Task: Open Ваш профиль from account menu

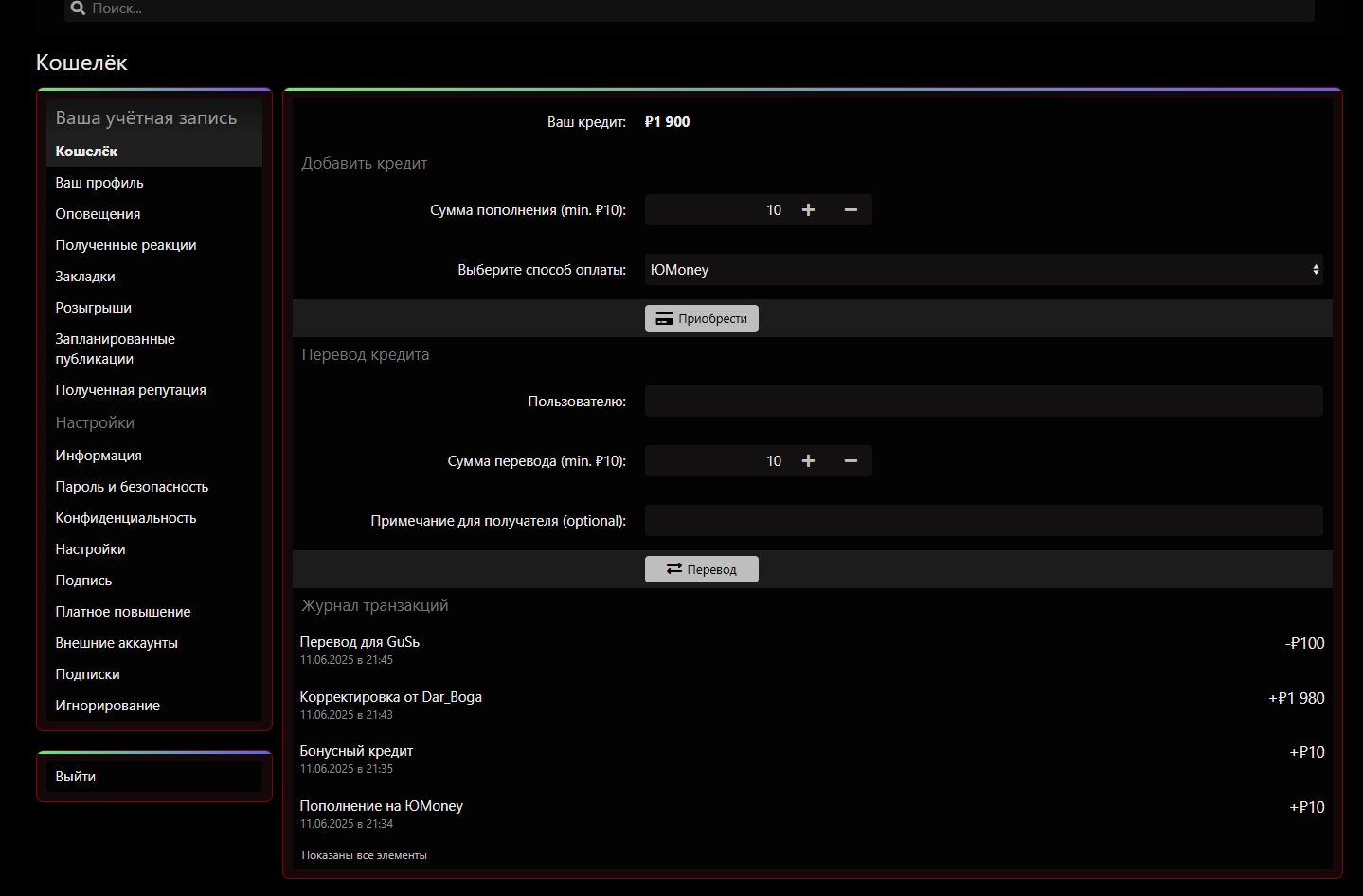Action: coord(99,182)
